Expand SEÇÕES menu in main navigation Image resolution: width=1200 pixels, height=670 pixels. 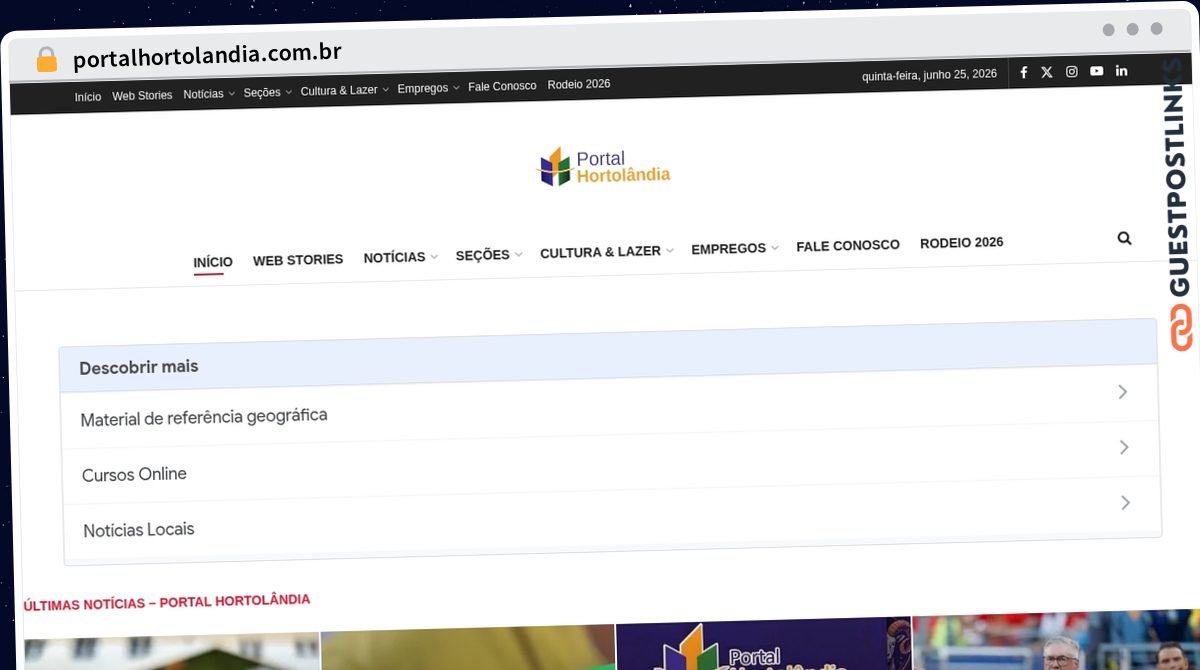[488, 255]
